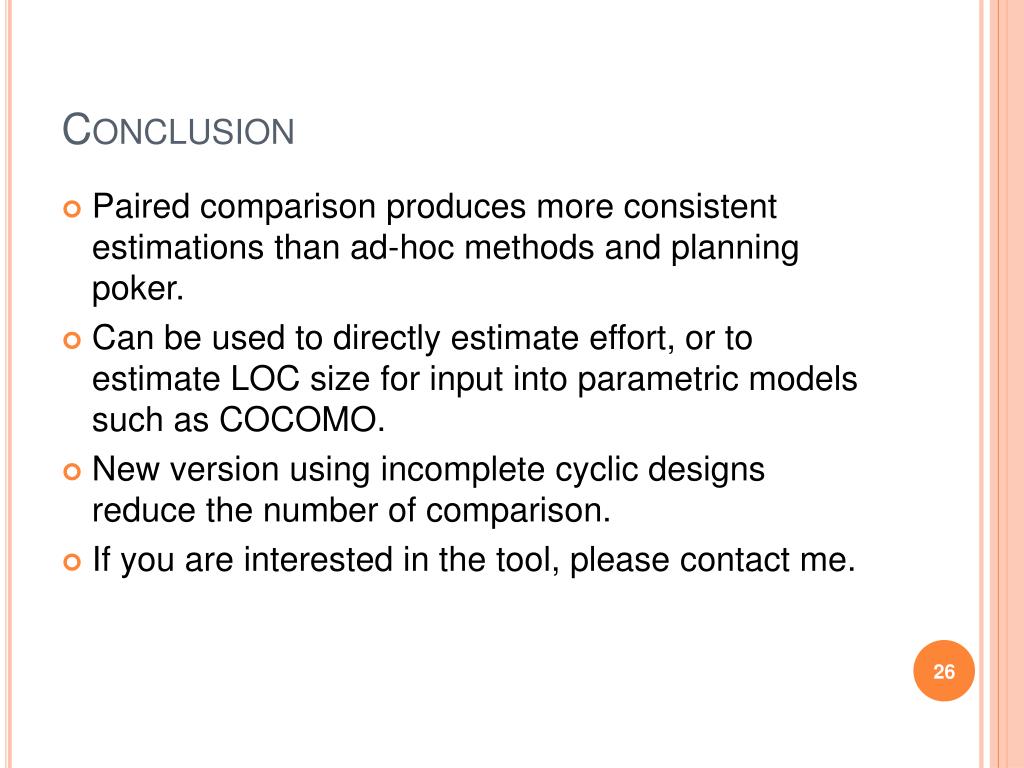Click the phrase directly estimate effort

point(503,339)
